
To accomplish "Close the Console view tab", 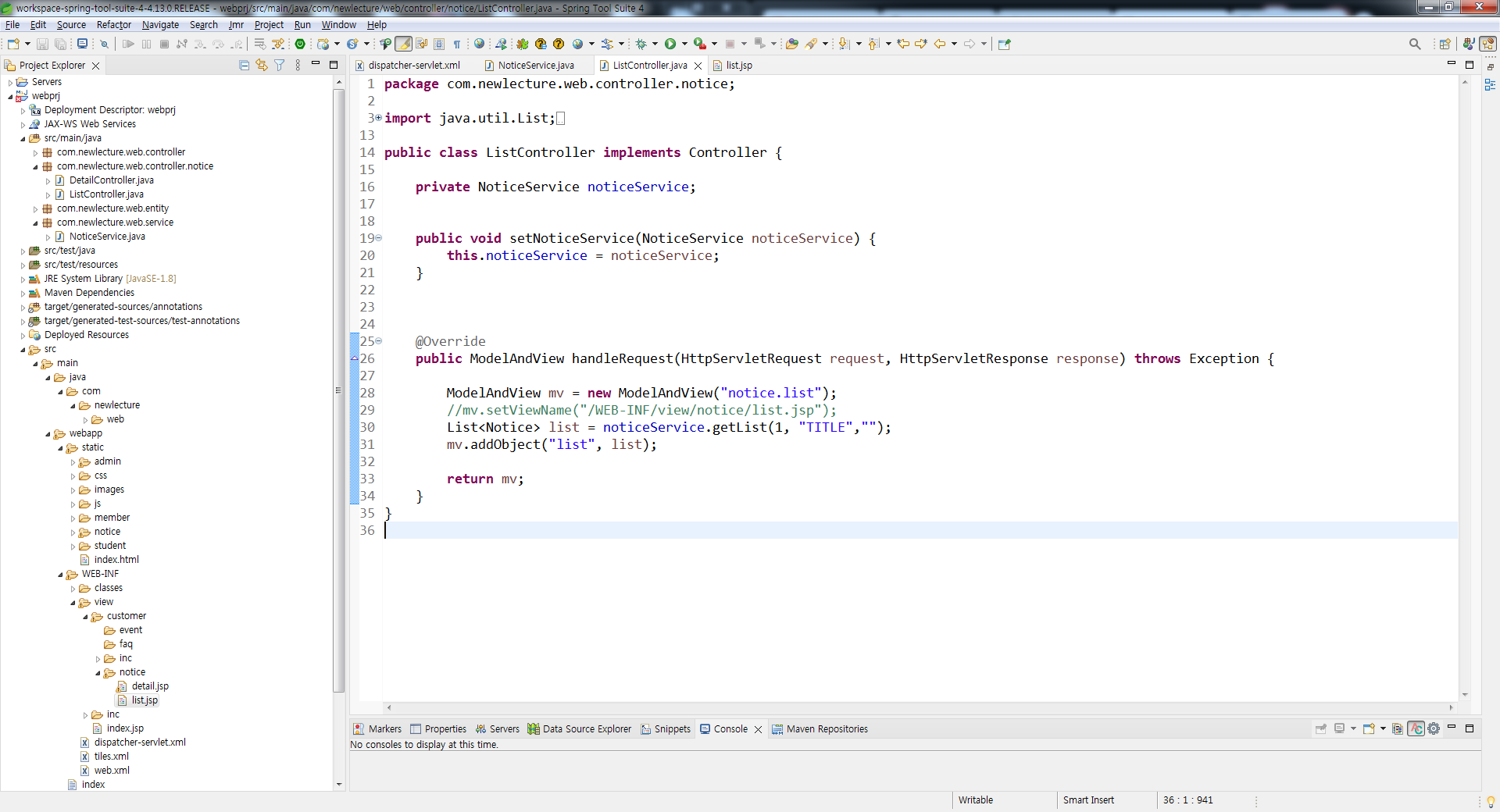I will click(x=758, y=729).
